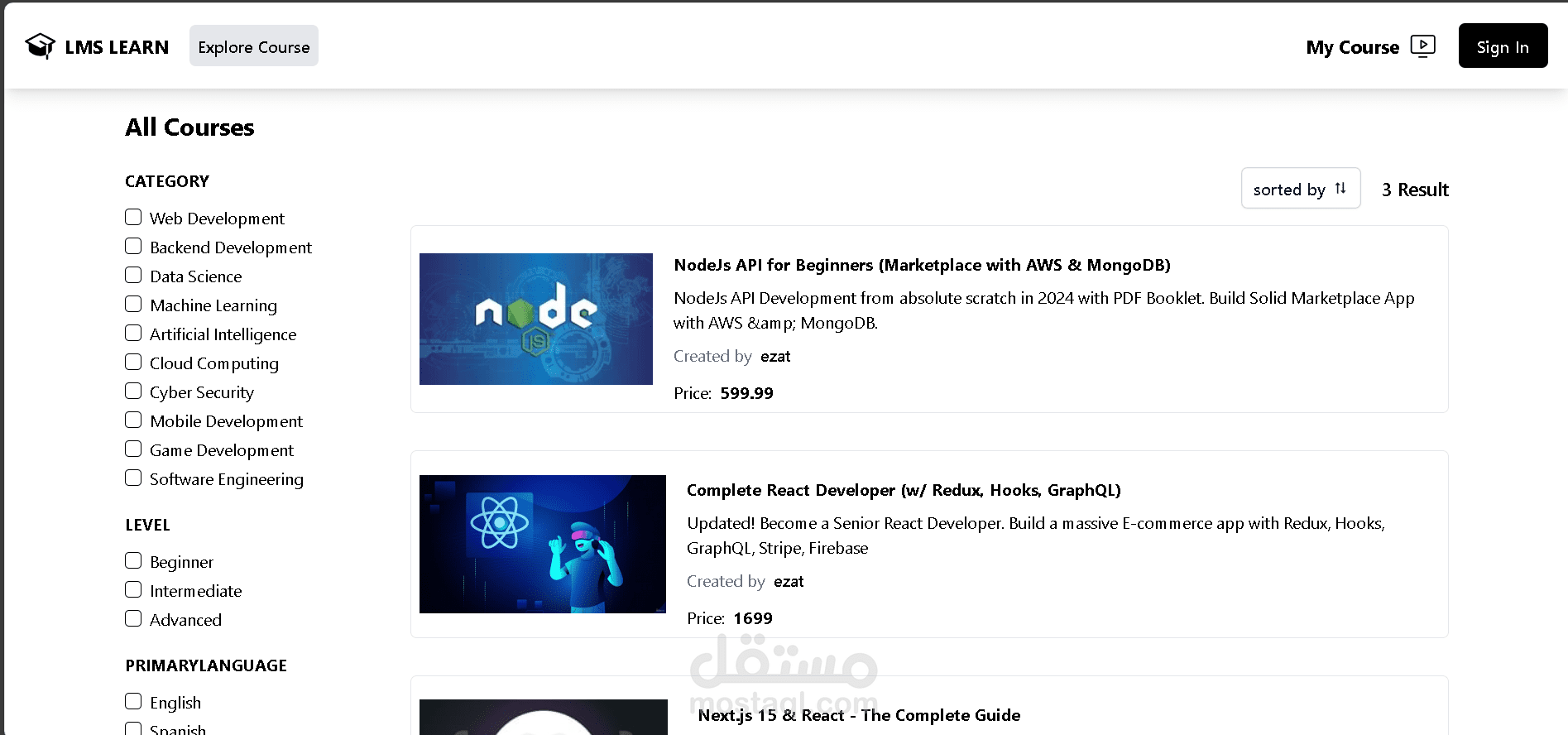Click the PRIMARYLANGUAGE filter heading
1568x735 pixels.
tap(206, 665)
